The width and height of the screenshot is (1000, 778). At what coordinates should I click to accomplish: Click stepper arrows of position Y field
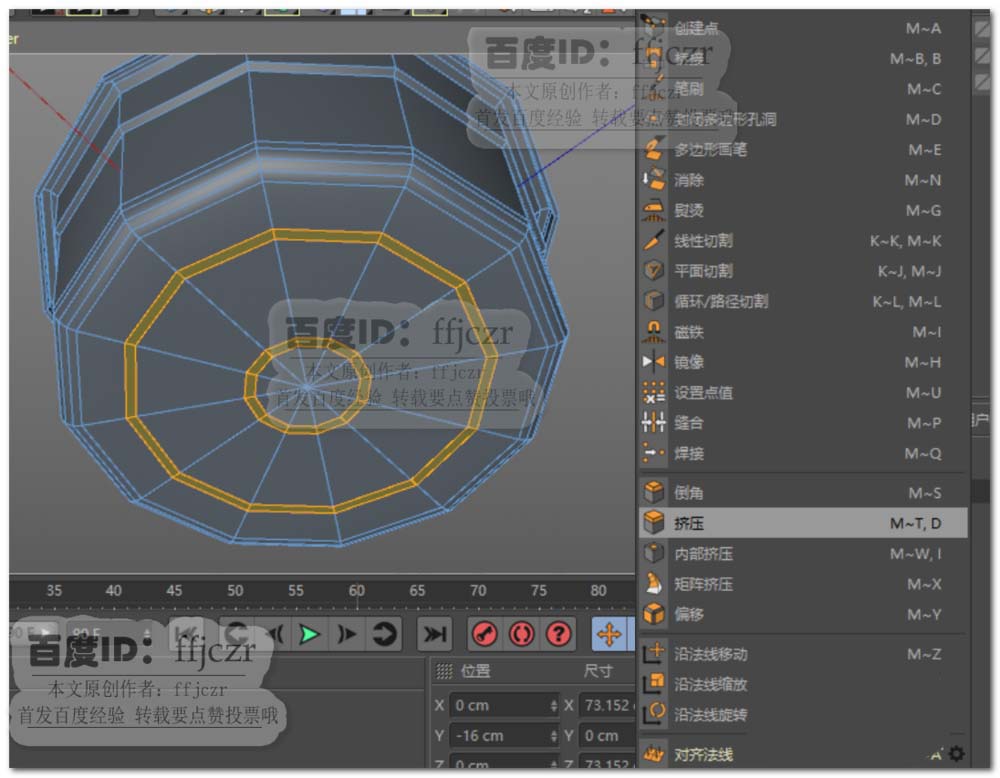(553, 736)
